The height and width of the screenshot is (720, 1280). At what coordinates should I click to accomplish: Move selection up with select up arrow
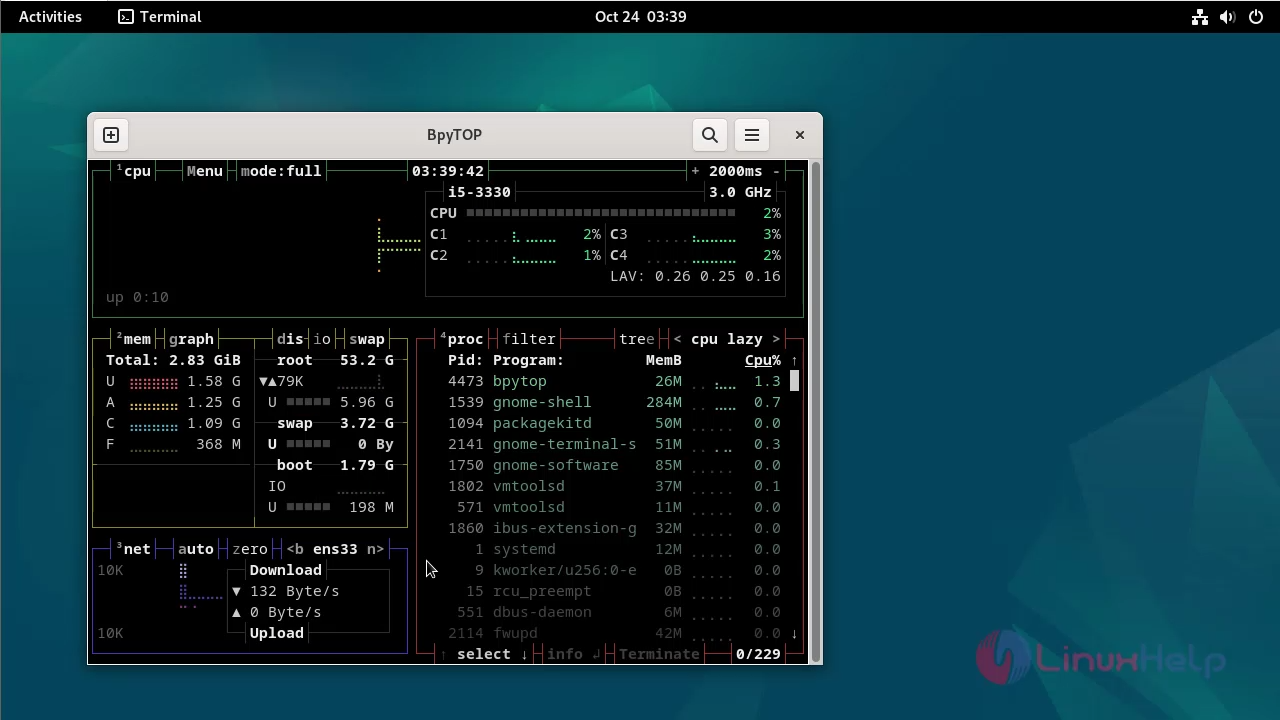click(444, 654)
